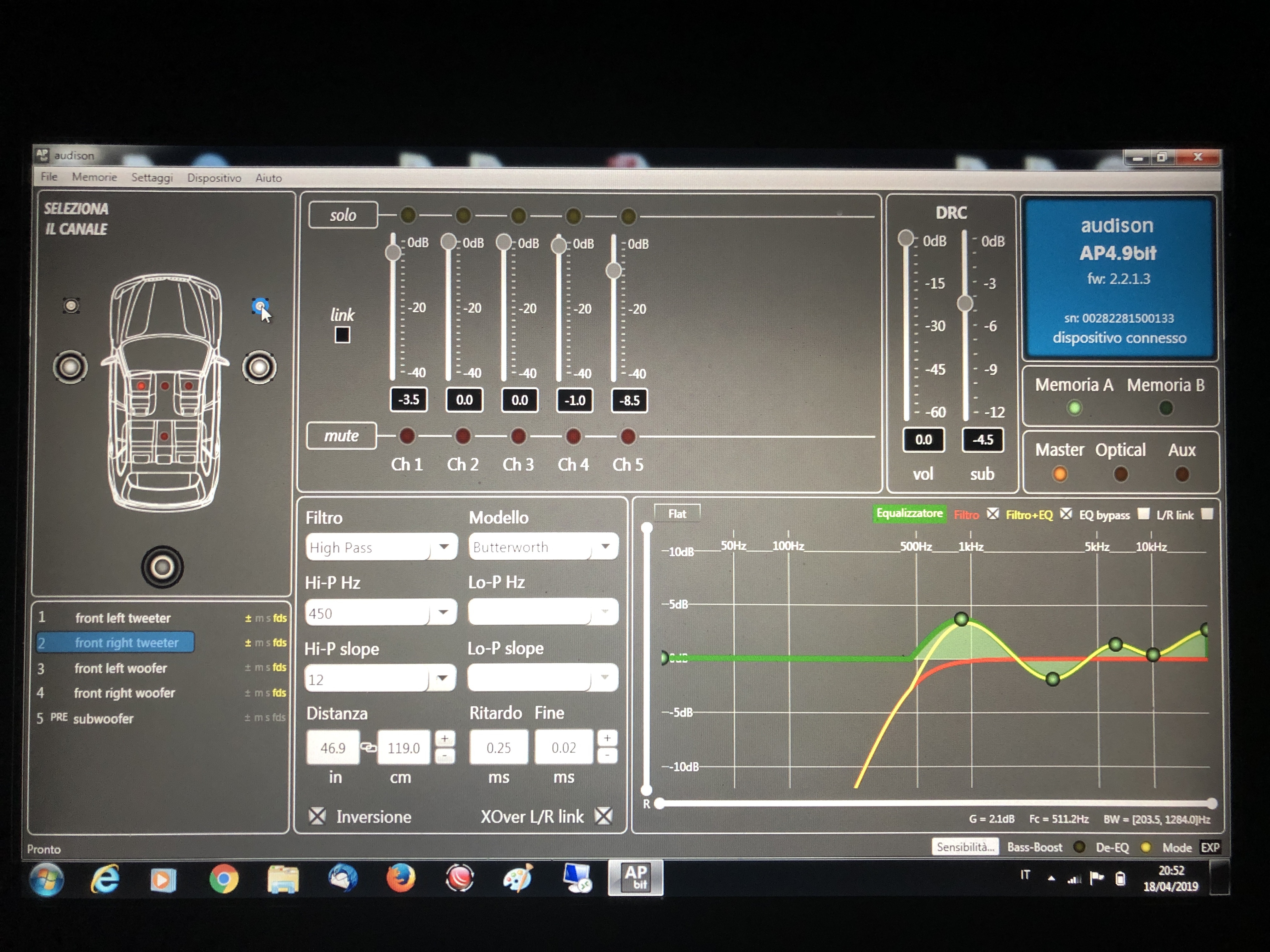Open the Lo-P Hz dropdown
This screenshot has height=952, width=1270.
coord(543,612)
